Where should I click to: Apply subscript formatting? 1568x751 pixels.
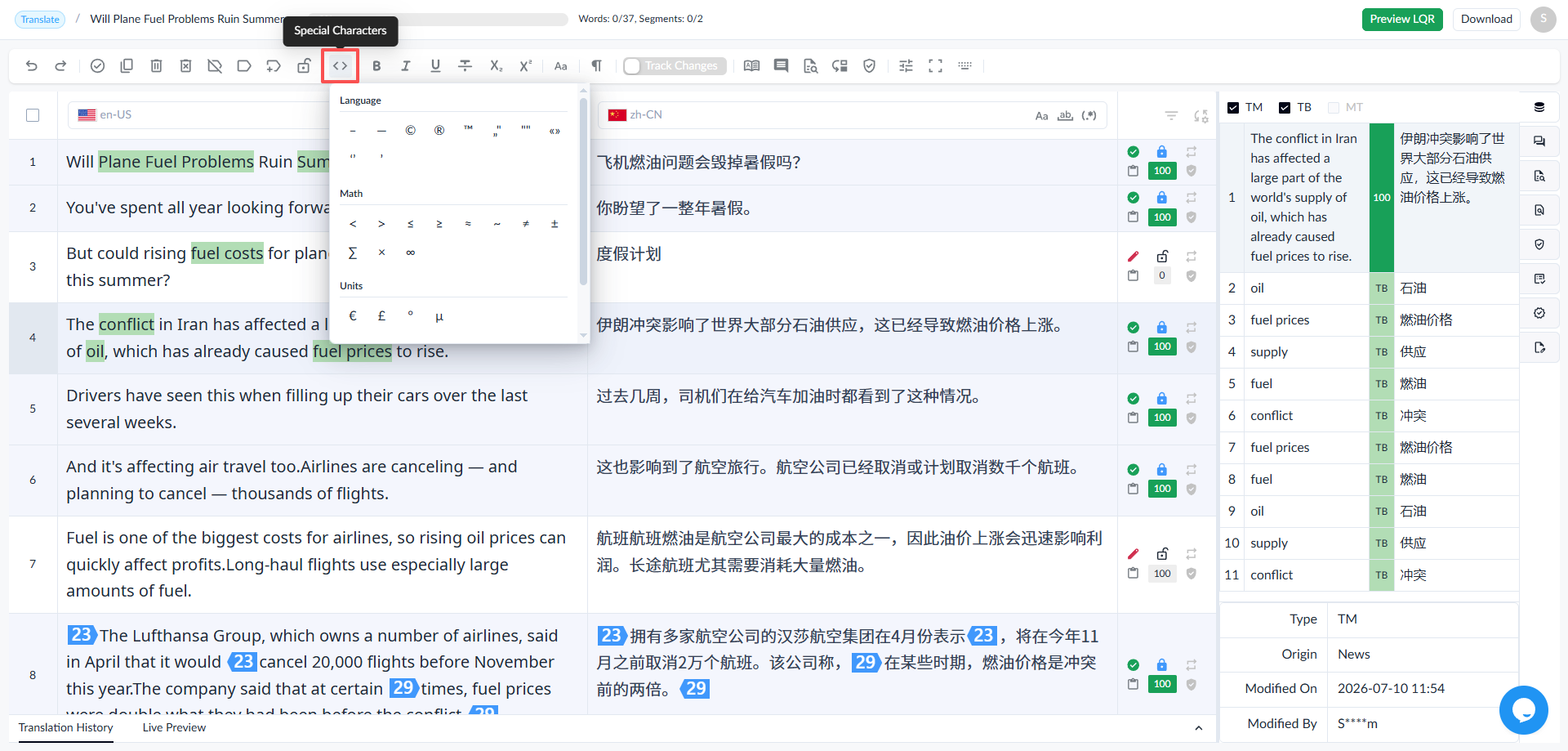(496, 66)
